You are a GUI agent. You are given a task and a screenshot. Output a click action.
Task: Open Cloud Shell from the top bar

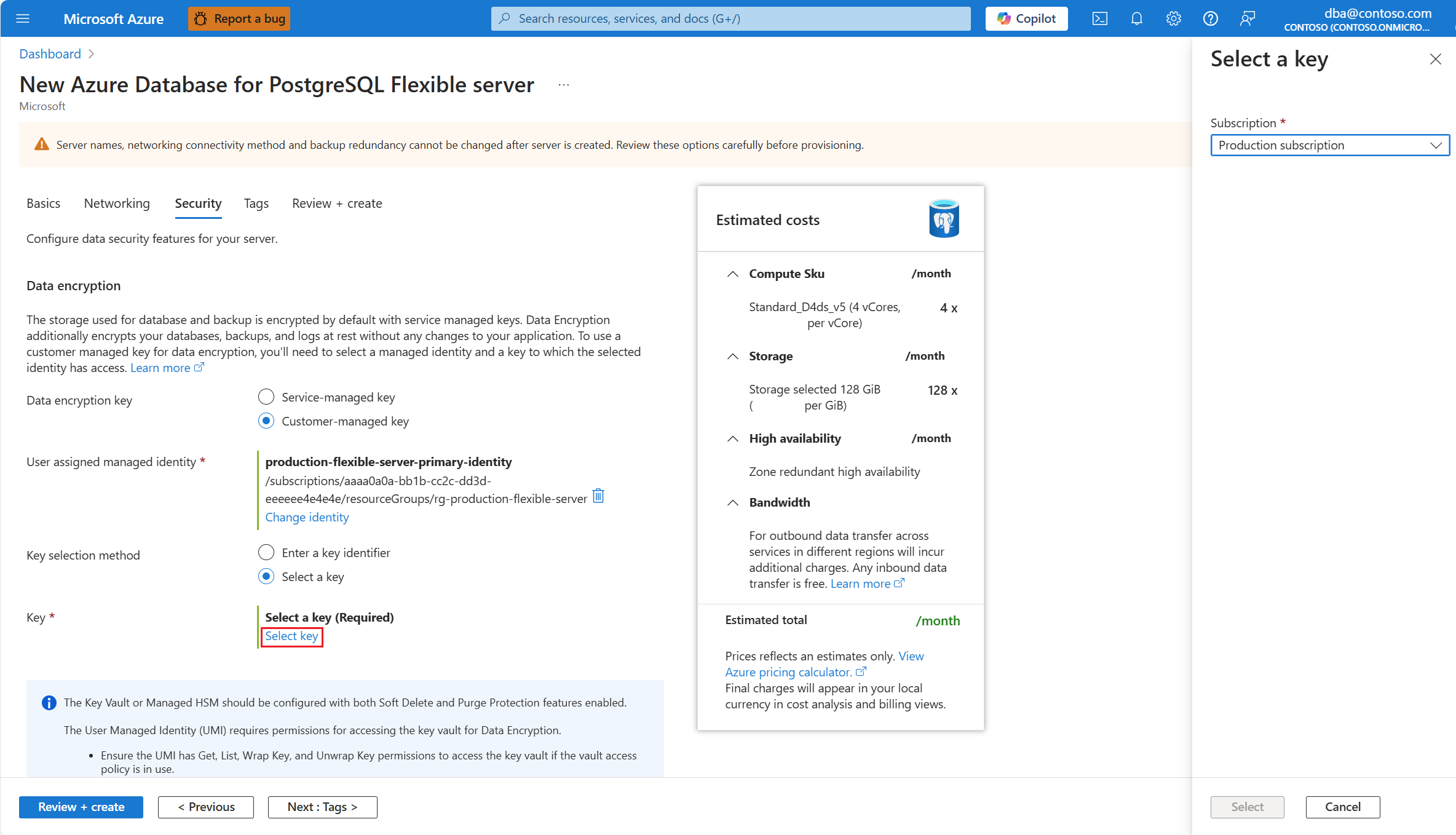(x=1099, y=18)
